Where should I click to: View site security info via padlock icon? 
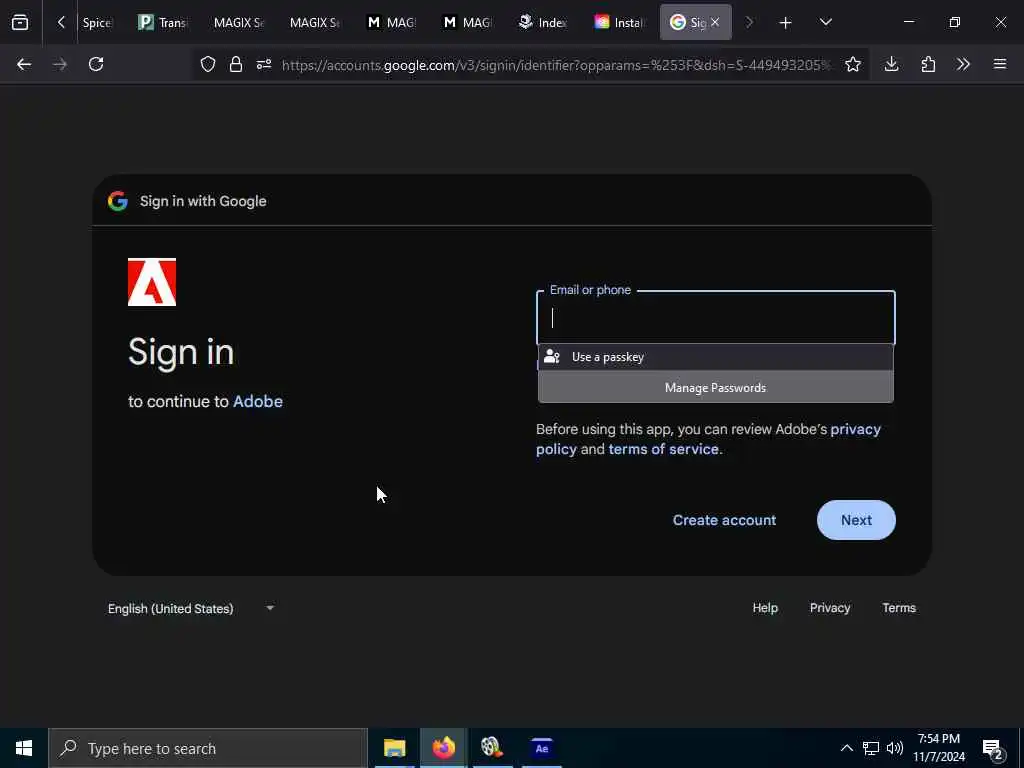click(236, 64)
